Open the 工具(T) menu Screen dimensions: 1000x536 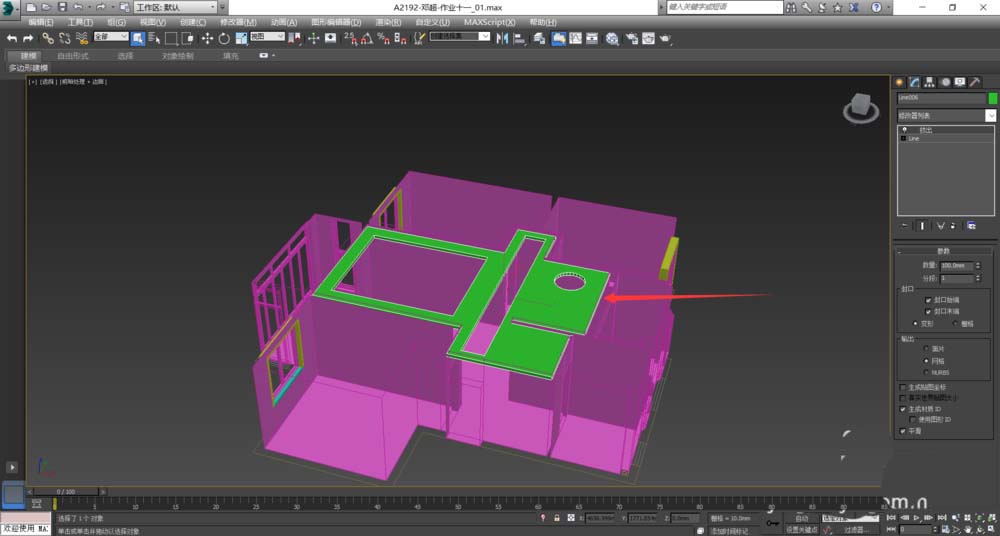[x=80, y=22]
